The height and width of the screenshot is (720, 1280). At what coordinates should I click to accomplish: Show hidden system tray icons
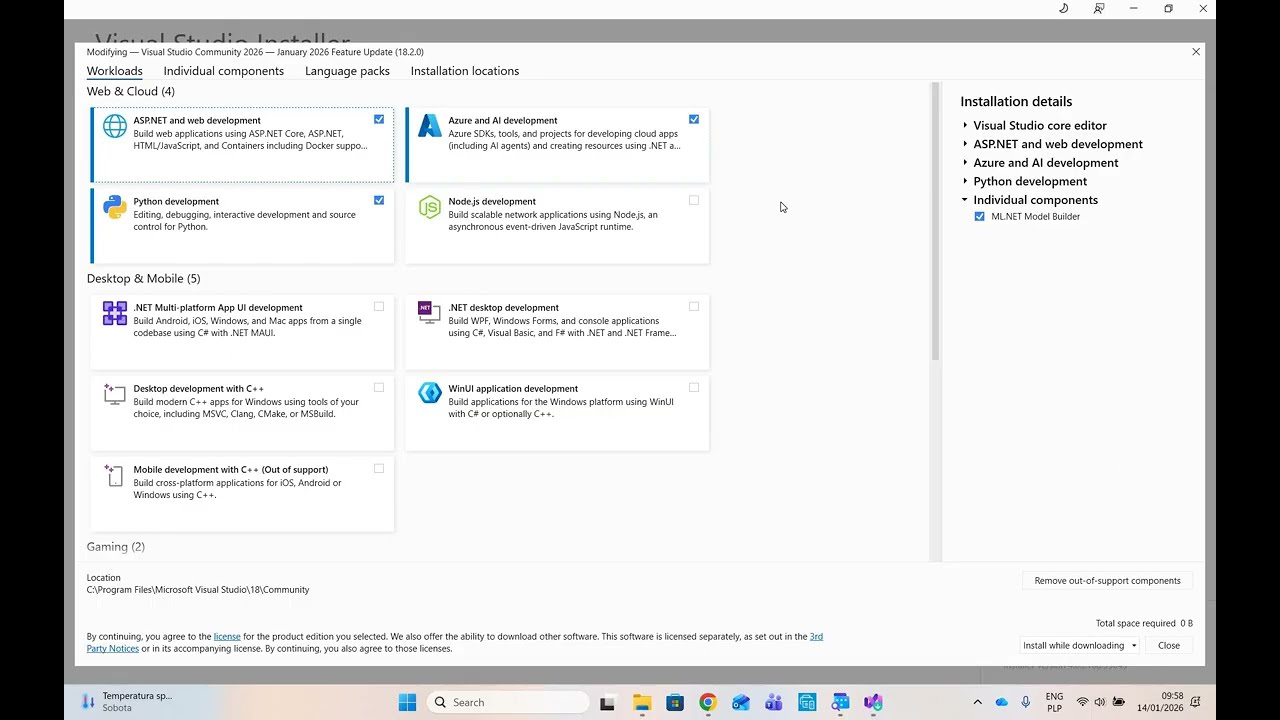(977, 702)
